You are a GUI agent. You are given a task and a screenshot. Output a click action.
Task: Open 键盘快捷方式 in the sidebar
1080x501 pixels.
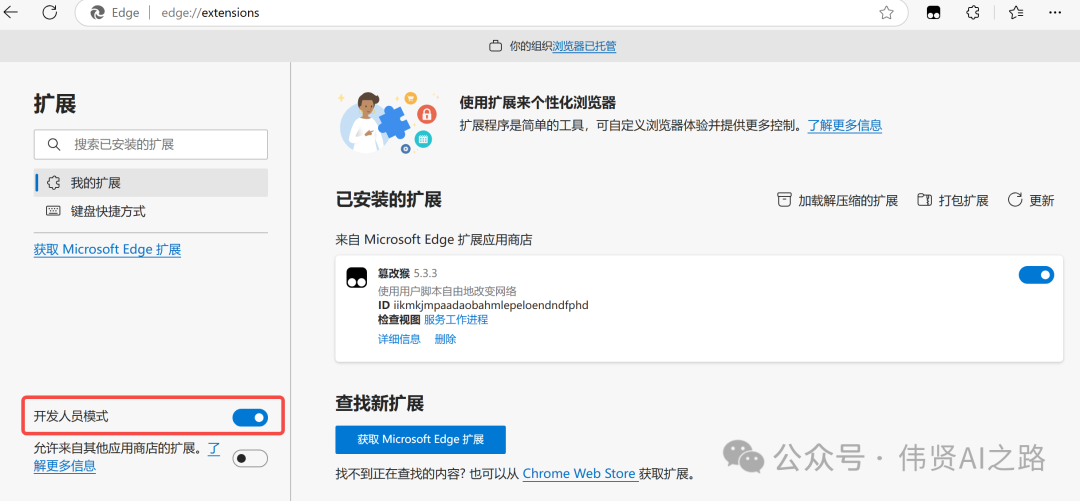coord(151,212)
